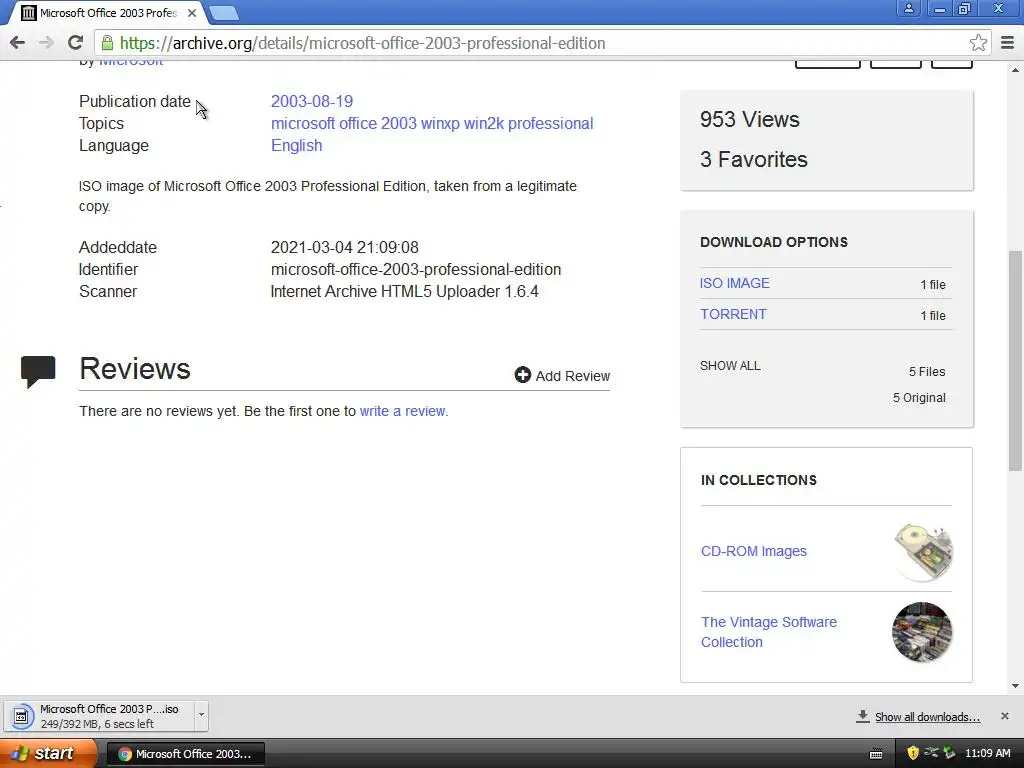
Task: Open the CD-ROM Images collection link
Action: click(754, 551)
